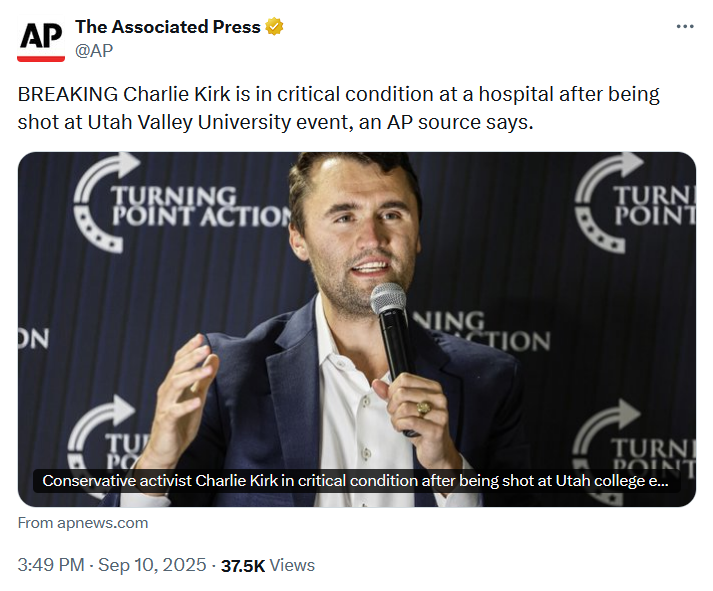Click the Sep 10, 2025 post date
The width and height of the screenshot is (713, 591).
coord(150,565)
